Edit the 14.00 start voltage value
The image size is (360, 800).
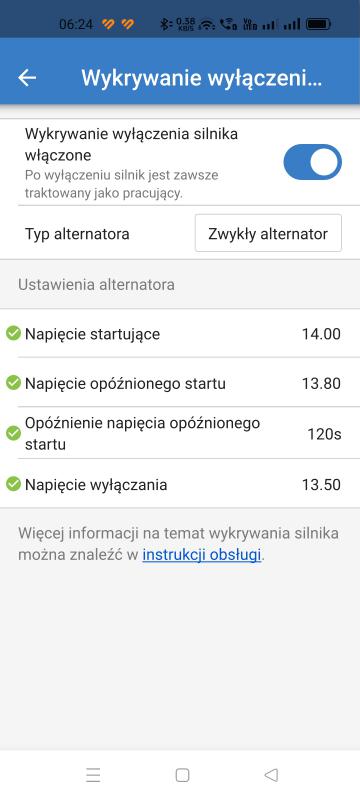coord(321,334)
